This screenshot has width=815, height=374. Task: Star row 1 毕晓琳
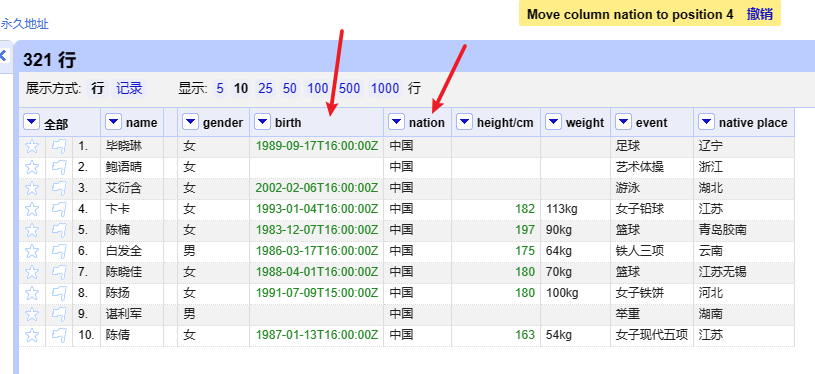[x=32, y=146]
